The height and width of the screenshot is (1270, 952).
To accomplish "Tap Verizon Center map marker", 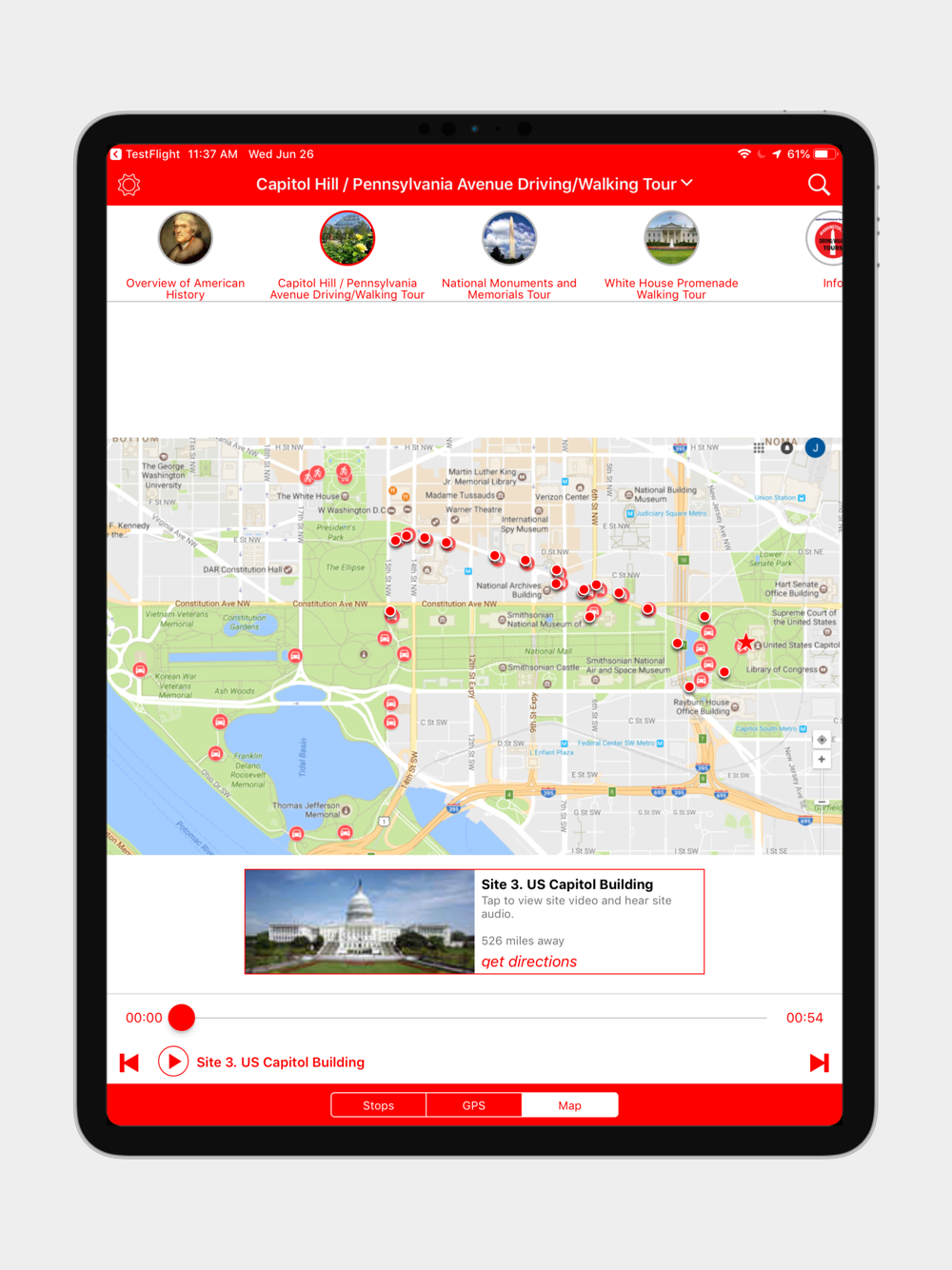I will [580, 487].
